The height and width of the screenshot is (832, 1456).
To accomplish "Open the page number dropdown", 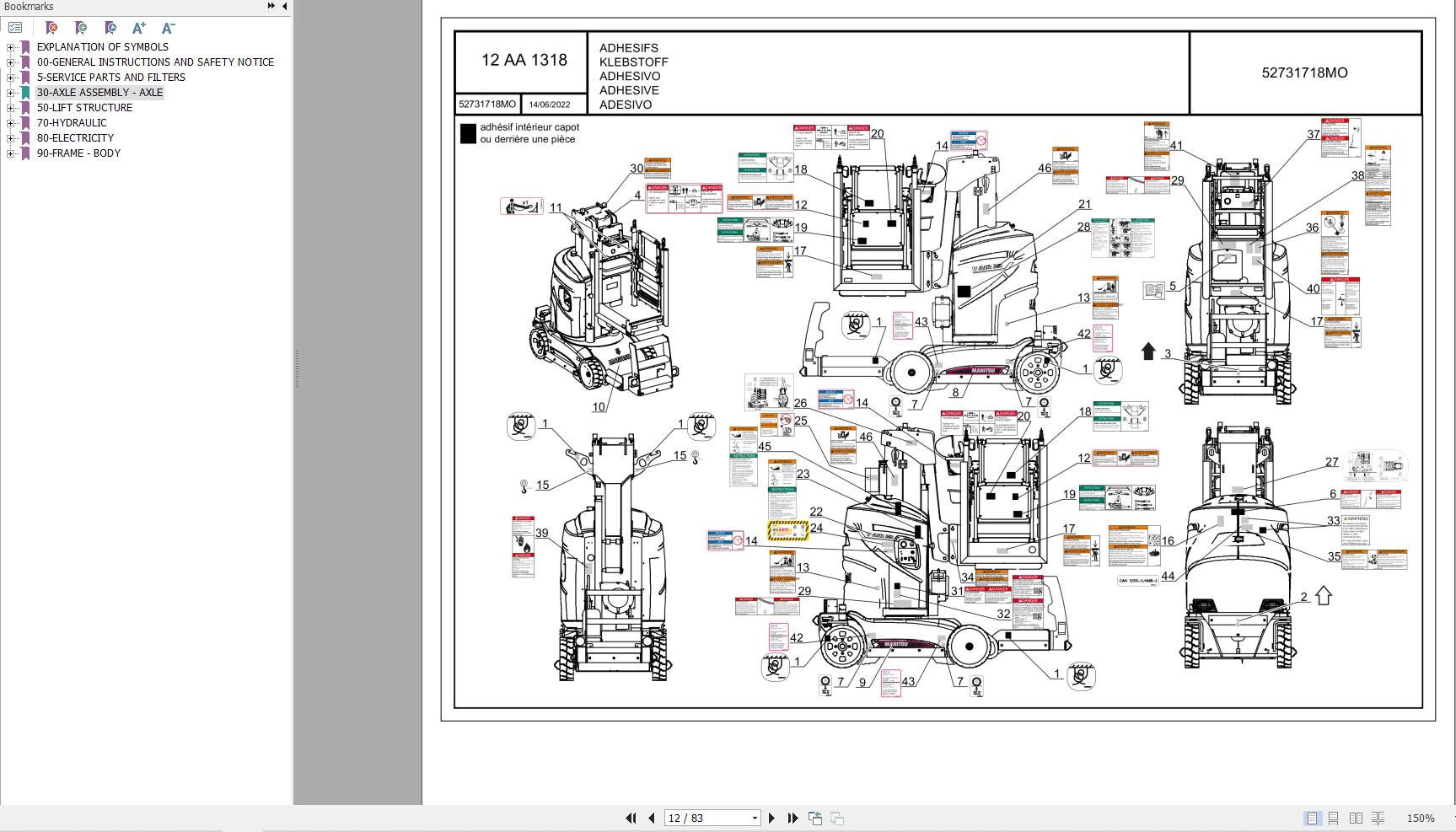I will (x=755, y=818).
